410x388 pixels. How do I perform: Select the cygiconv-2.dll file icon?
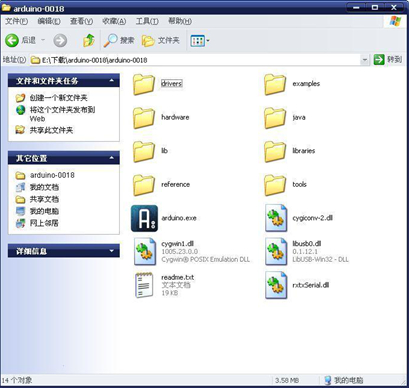(276, 218)
